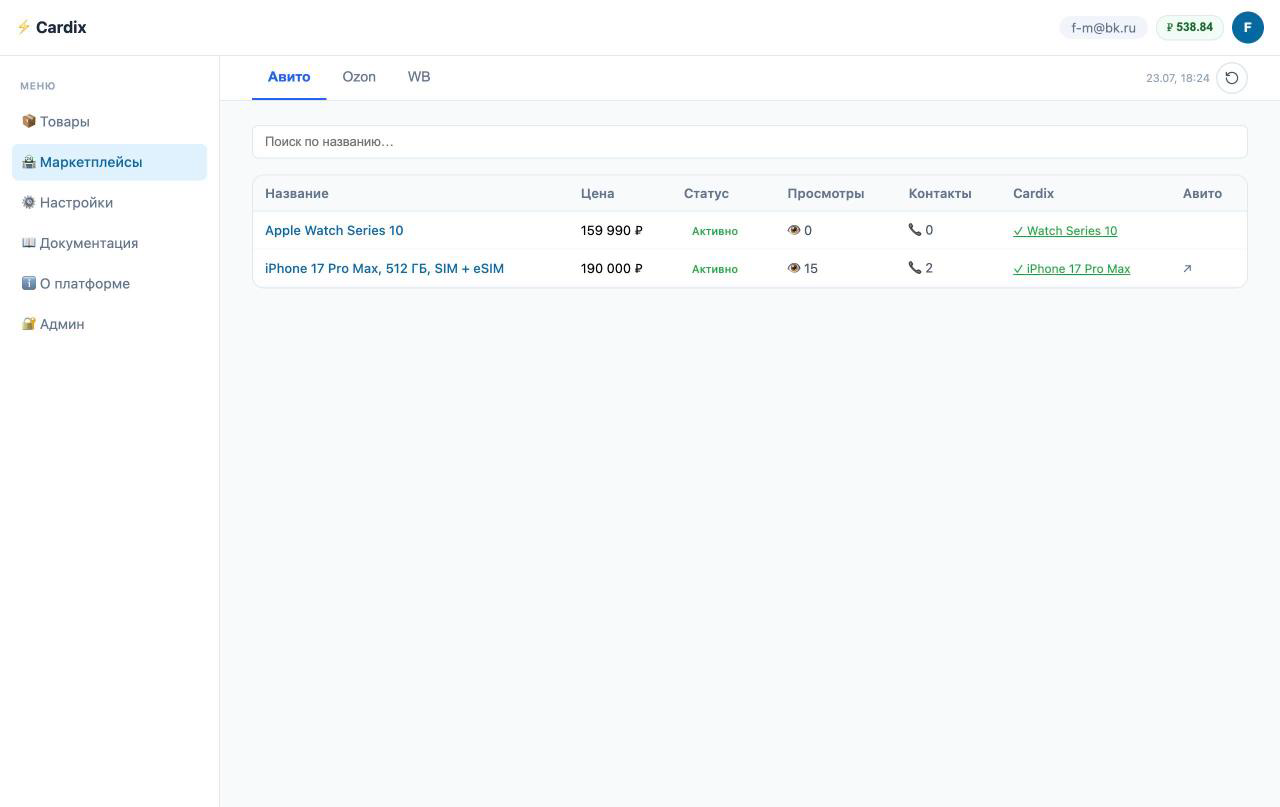1280x807 pixels.
Task: Click the eye icon in Apple Watch row
Action: click(794, 230)
